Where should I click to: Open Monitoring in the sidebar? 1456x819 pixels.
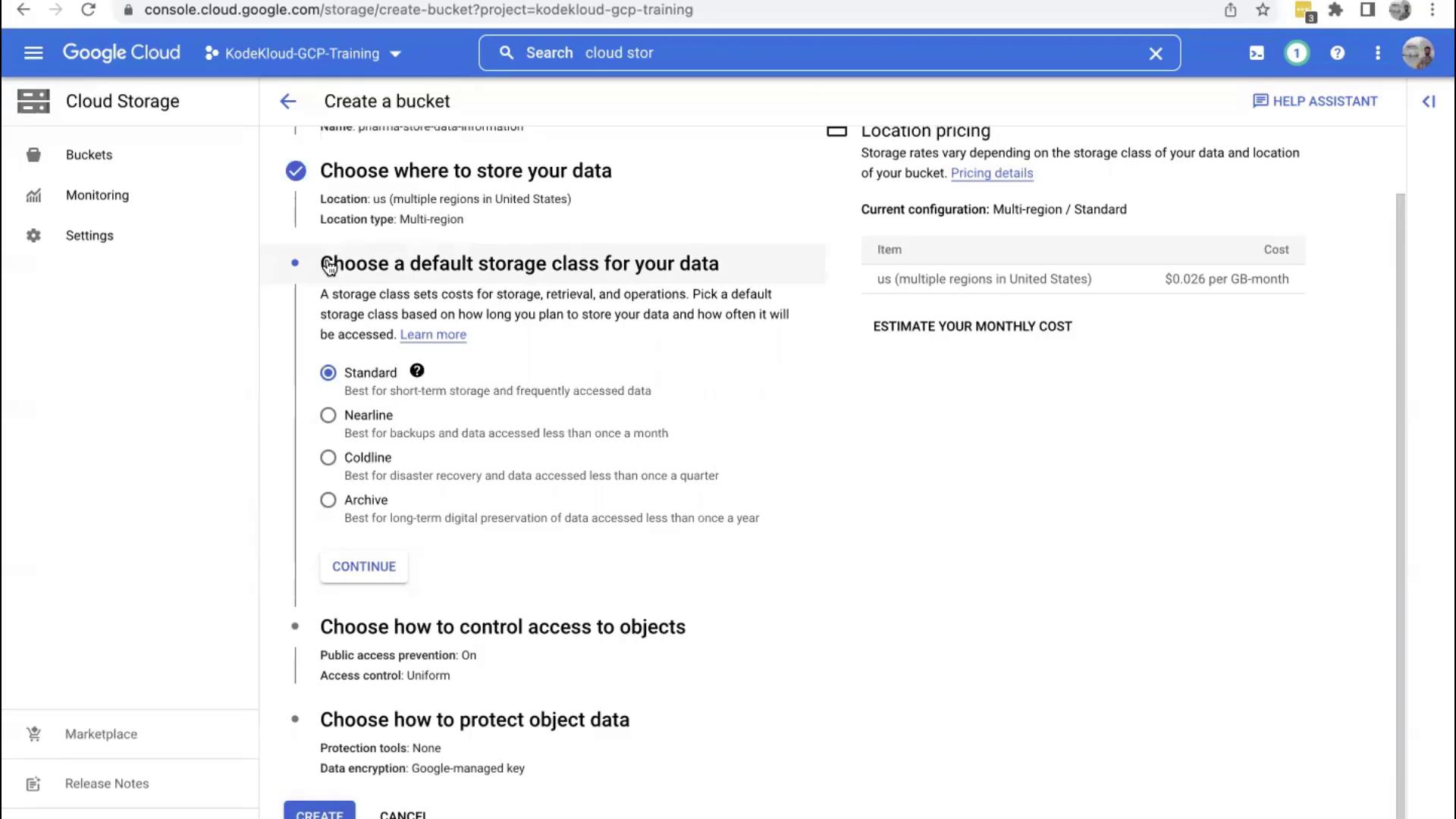[97, 196]
